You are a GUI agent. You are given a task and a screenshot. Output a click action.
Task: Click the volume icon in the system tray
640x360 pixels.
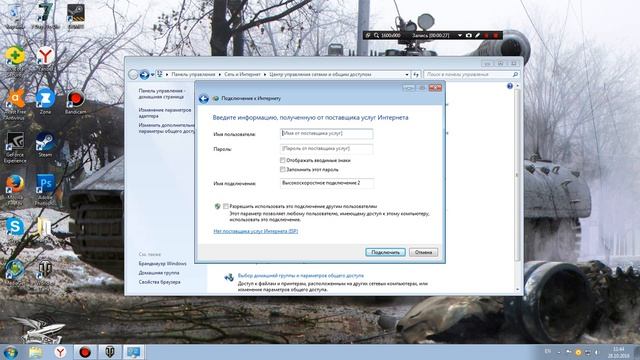(596, 352)
